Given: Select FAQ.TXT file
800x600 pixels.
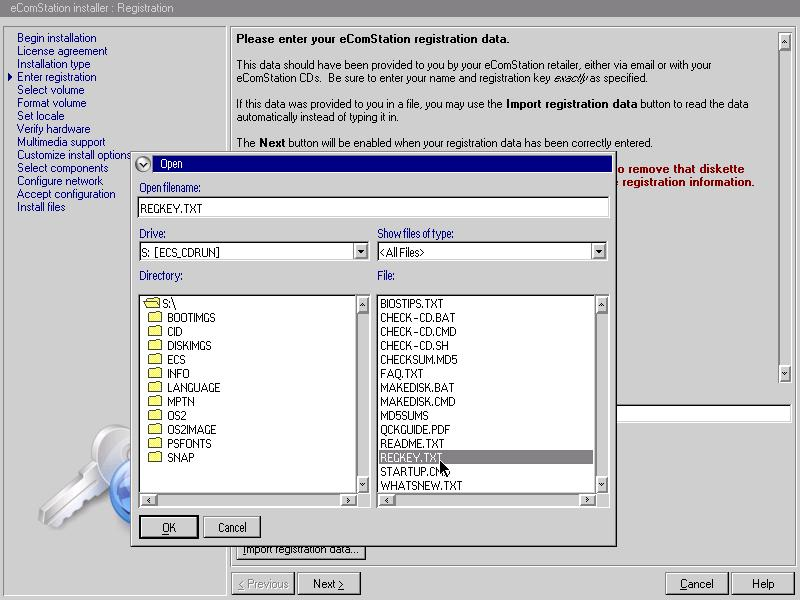Looking at the screenshot, I should coord(402,373).
